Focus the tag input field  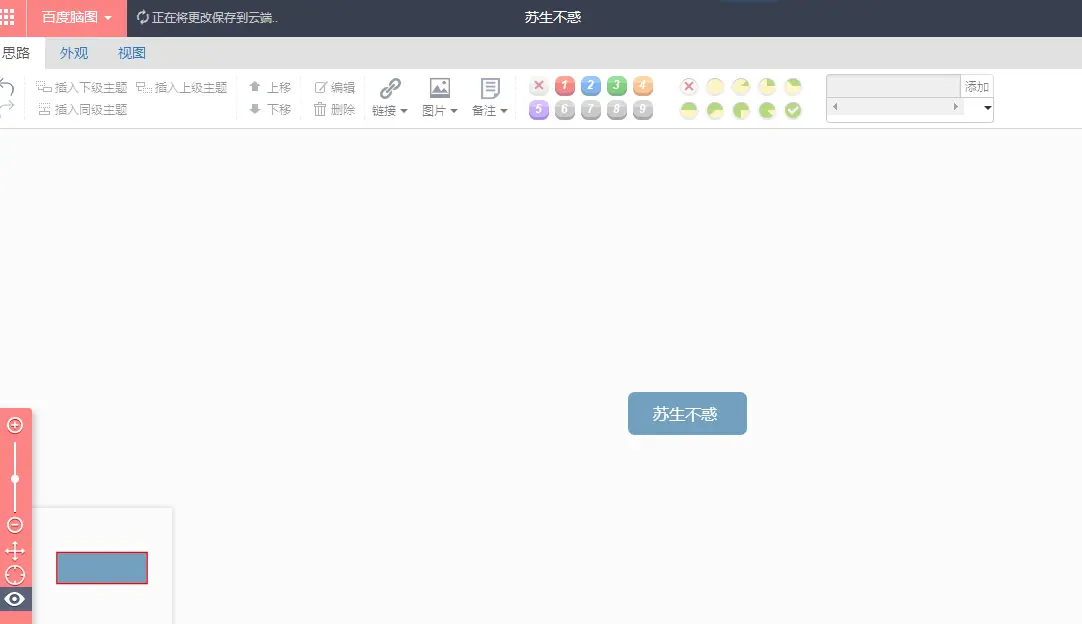click(893, 86)
